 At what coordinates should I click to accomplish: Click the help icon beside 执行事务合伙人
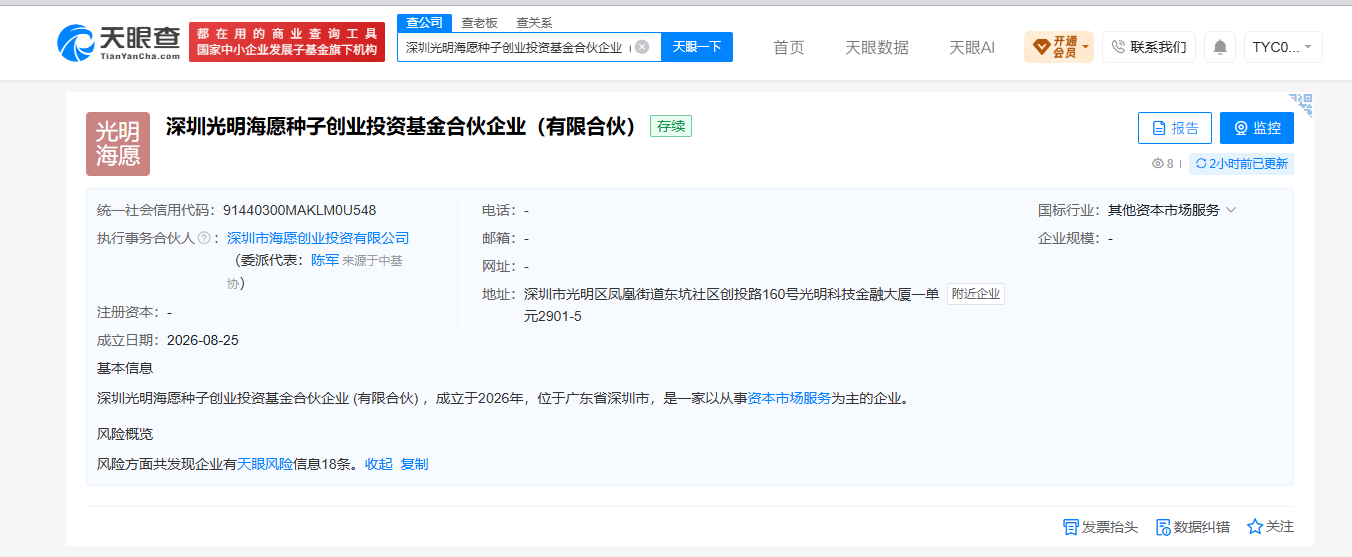204,238
